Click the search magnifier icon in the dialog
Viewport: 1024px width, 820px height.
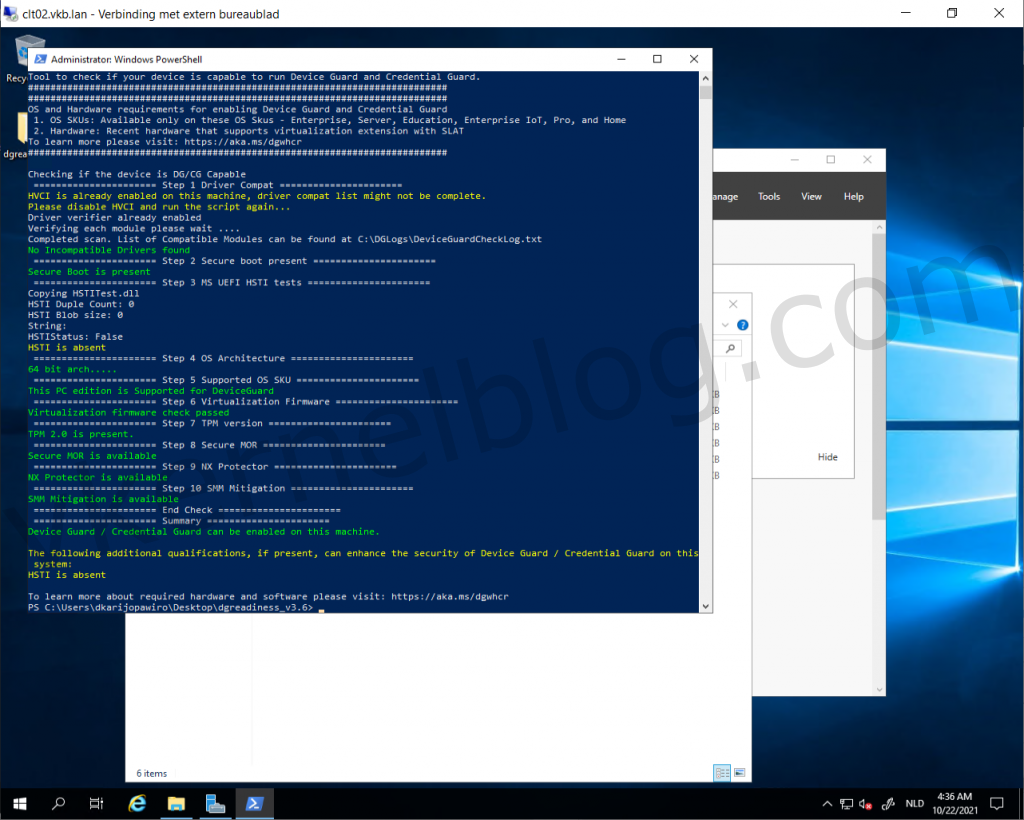pos(731,347)
